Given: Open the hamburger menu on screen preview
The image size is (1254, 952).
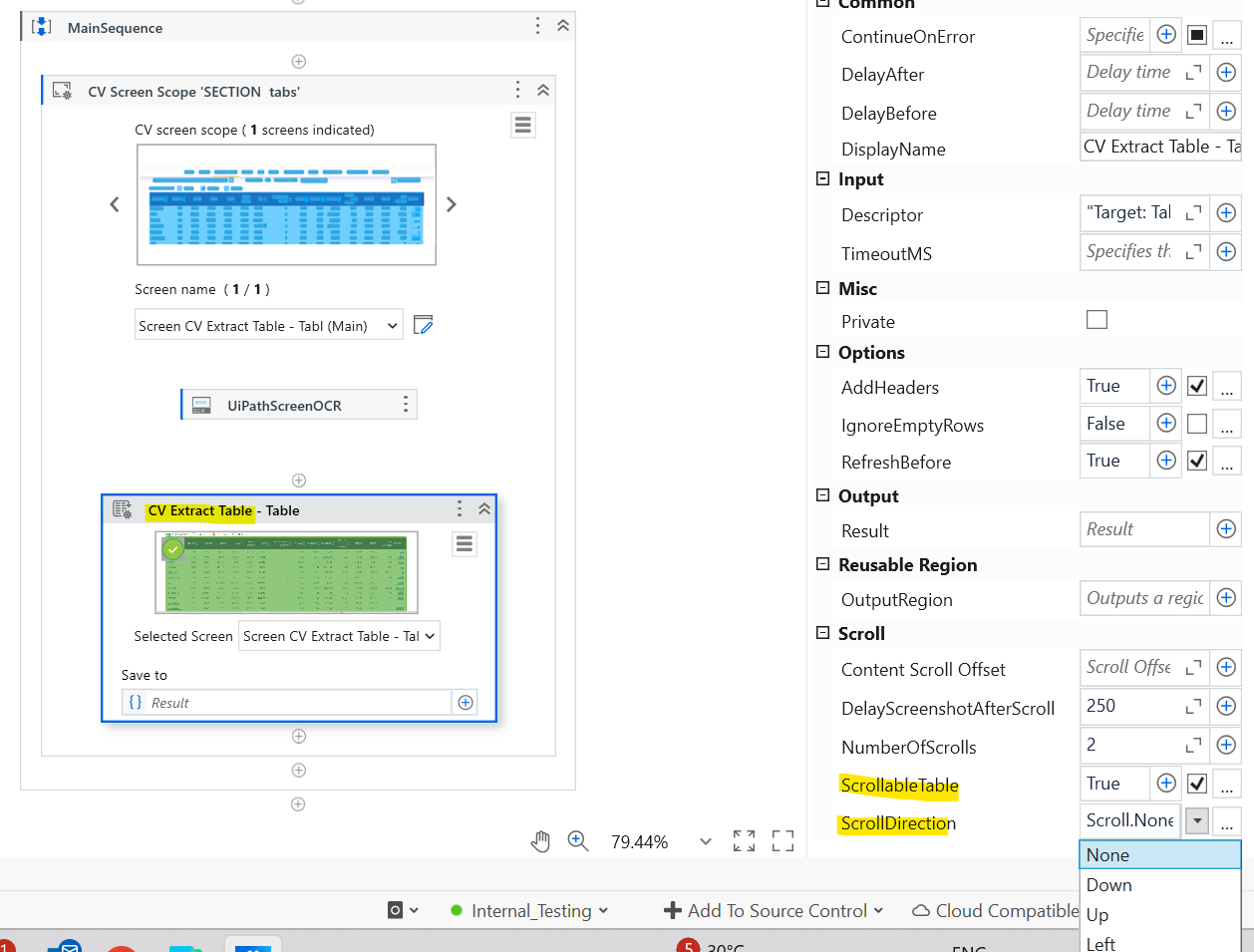Looking at the screenshot, I should [523, 125].
